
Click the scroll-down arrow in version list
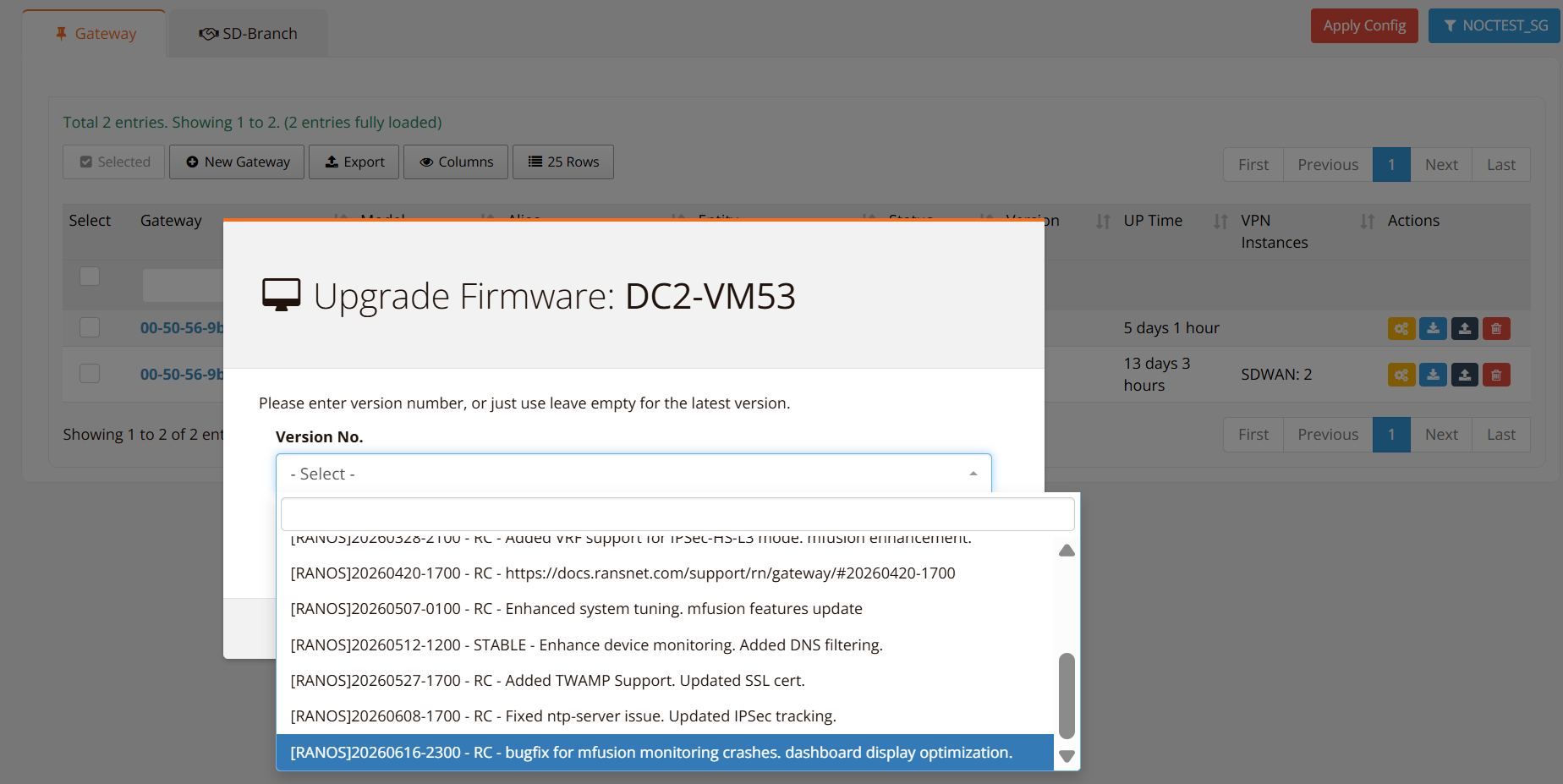[1067, 756]
